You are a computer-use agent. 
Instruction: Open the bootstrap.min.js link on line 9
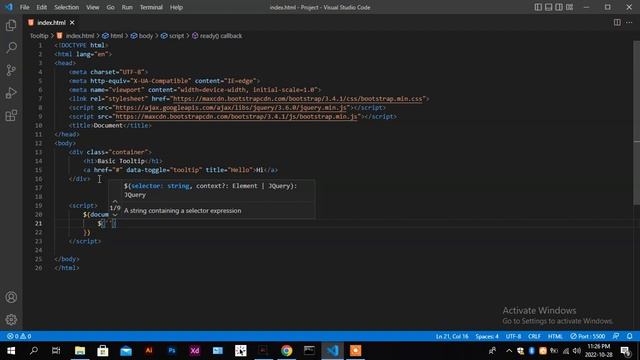pyautogui.click(x=237, y=117)
